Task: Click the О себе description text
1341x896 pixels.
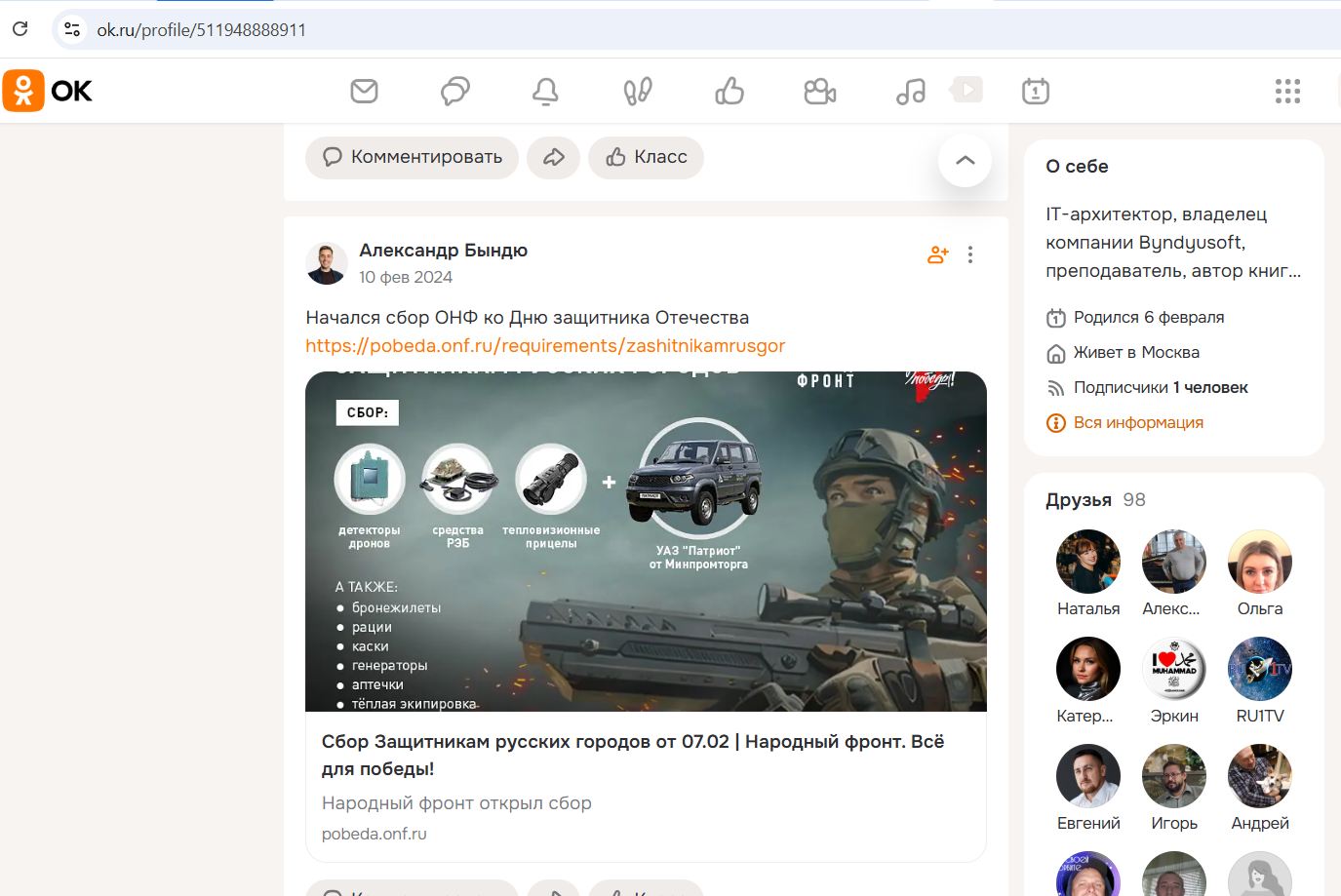Action: tap(1173, 242)
